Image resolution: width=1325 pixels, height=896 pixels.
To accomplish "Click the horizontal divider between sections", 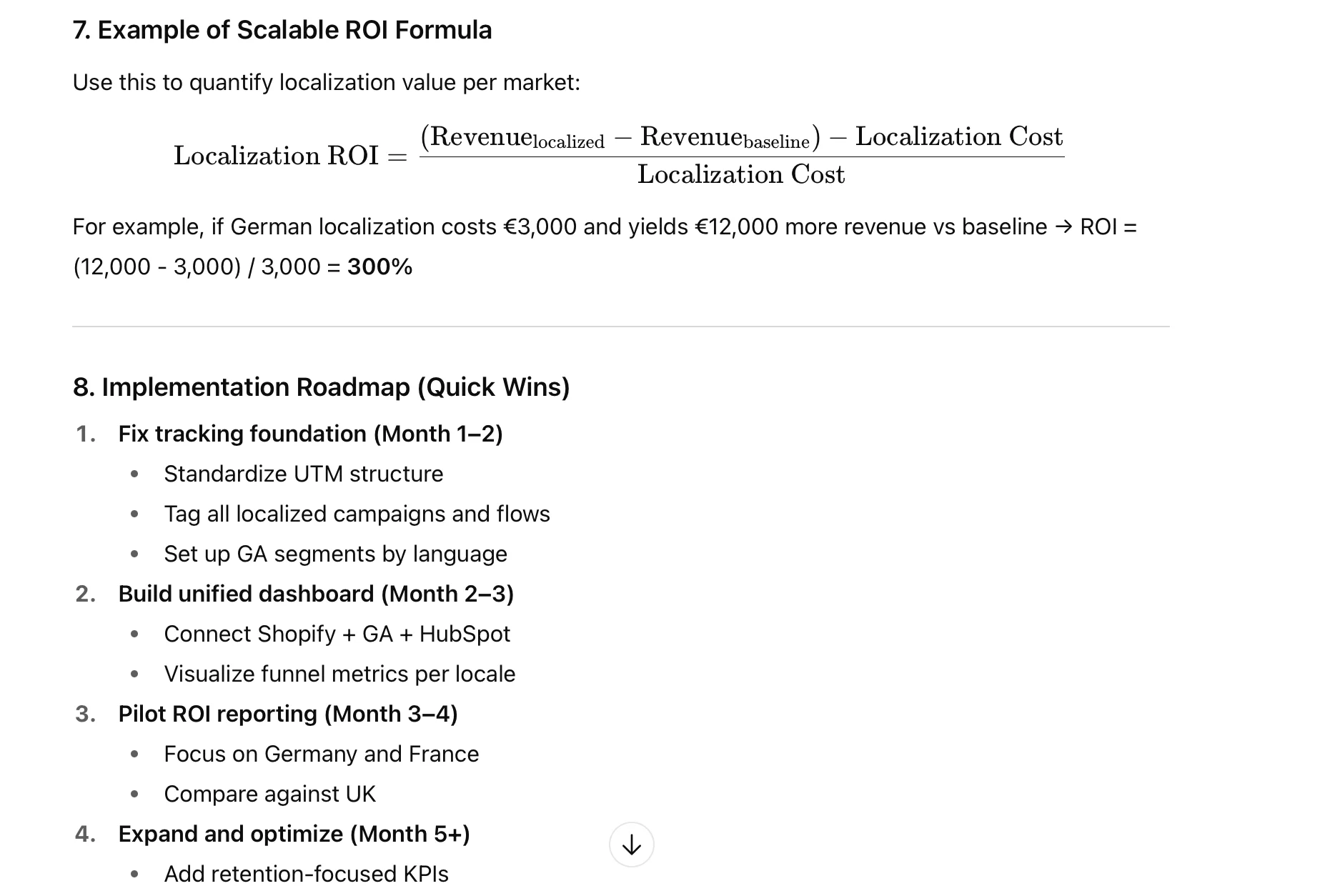I will pyautogui.click(x=620, y=327).
